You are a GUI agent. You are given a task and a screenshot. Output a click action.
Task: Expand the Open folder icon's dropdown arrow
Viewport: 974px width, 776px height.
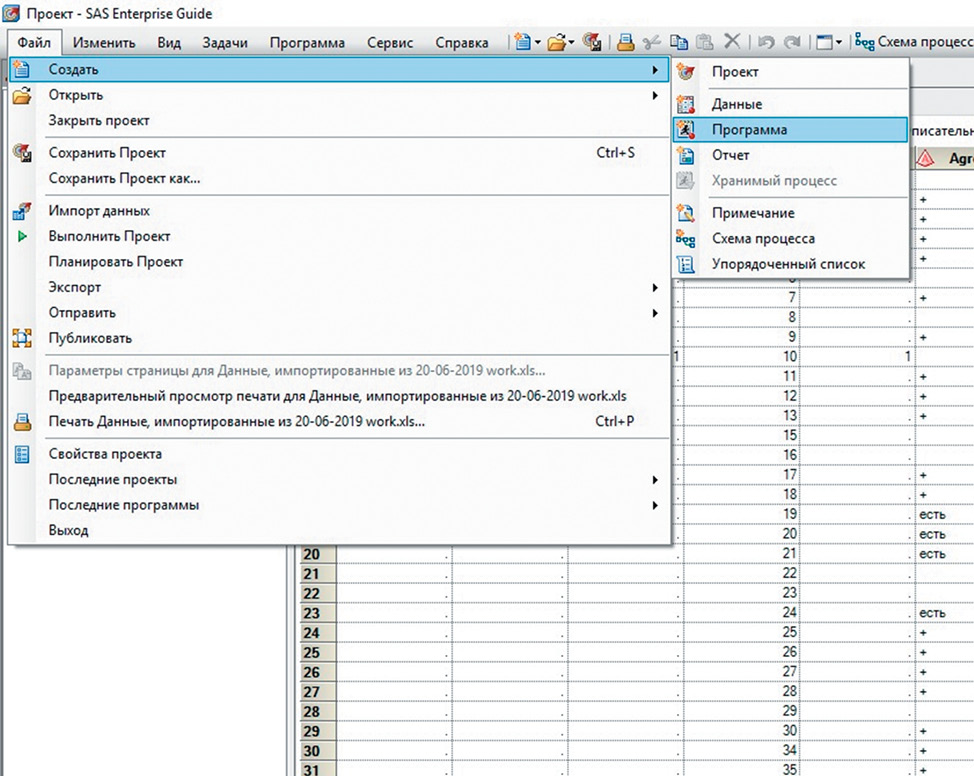pyautogui.click(x=571, y=42)
